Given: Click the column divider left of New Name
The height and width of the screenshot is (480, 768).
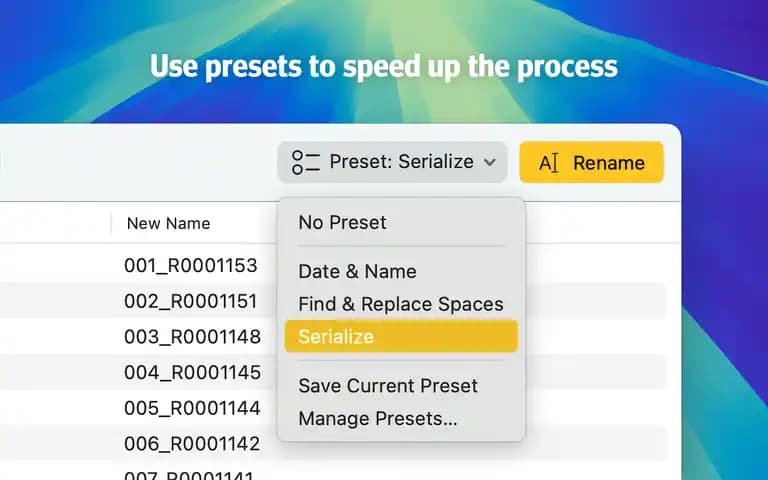Looking at the screenshot, I should (111, 223).
